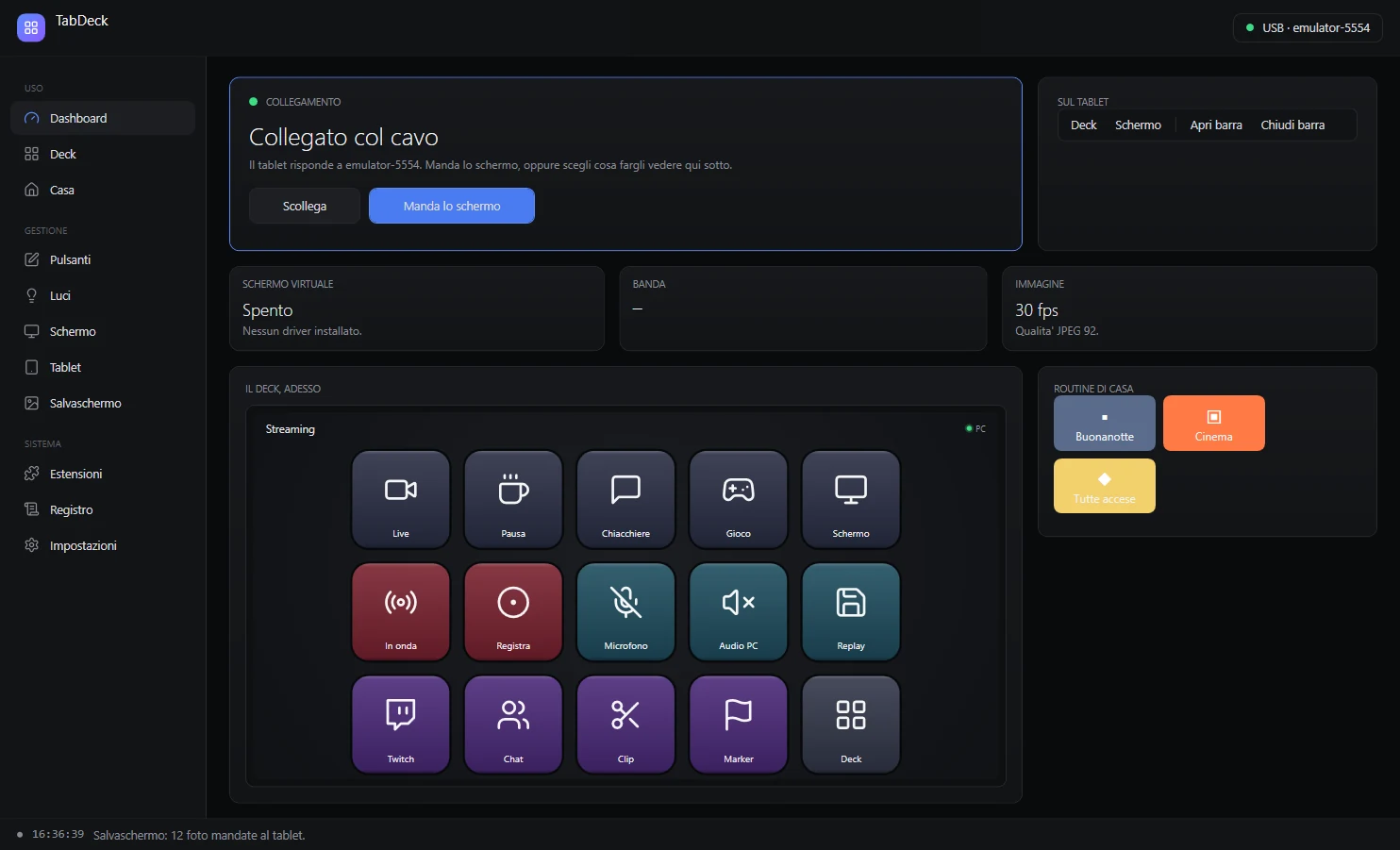Screen dimensions: 1400x850
Task: Mute with the Microfono deck key
Action: (x=625, y=612)
